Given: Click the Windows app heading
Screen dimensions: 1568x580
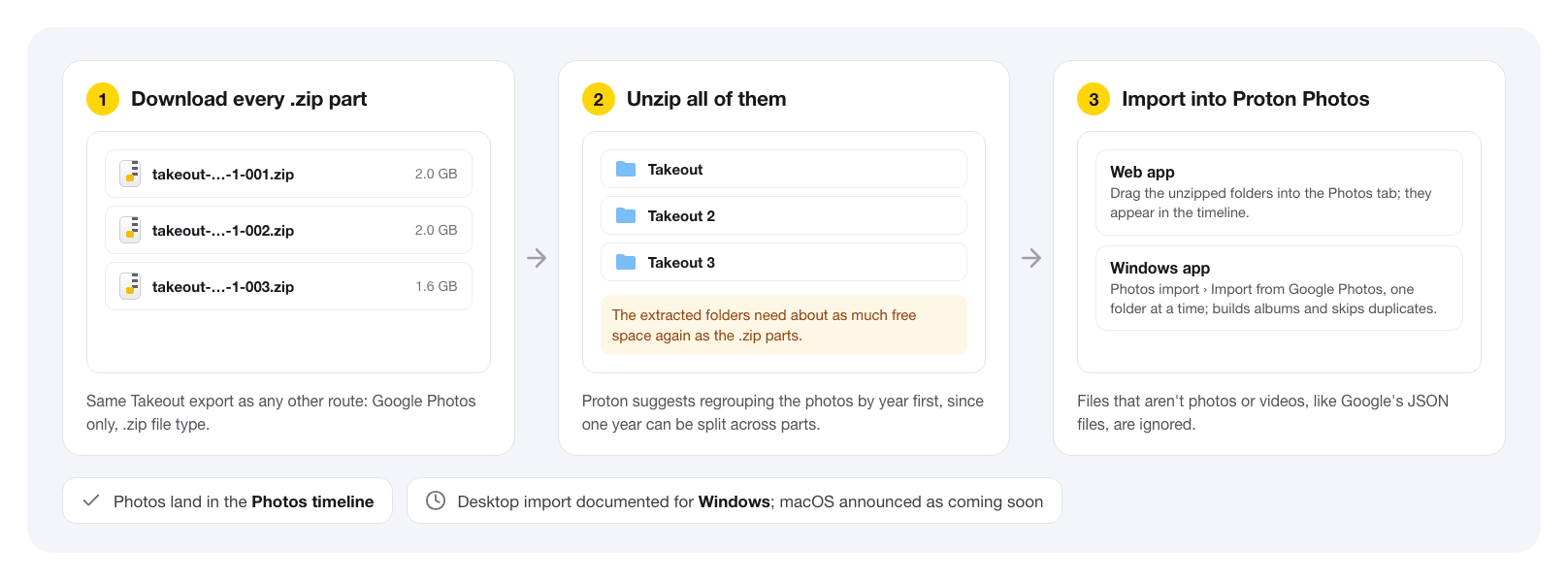Looking at the screenshot, I should (x=1160, y=268).
